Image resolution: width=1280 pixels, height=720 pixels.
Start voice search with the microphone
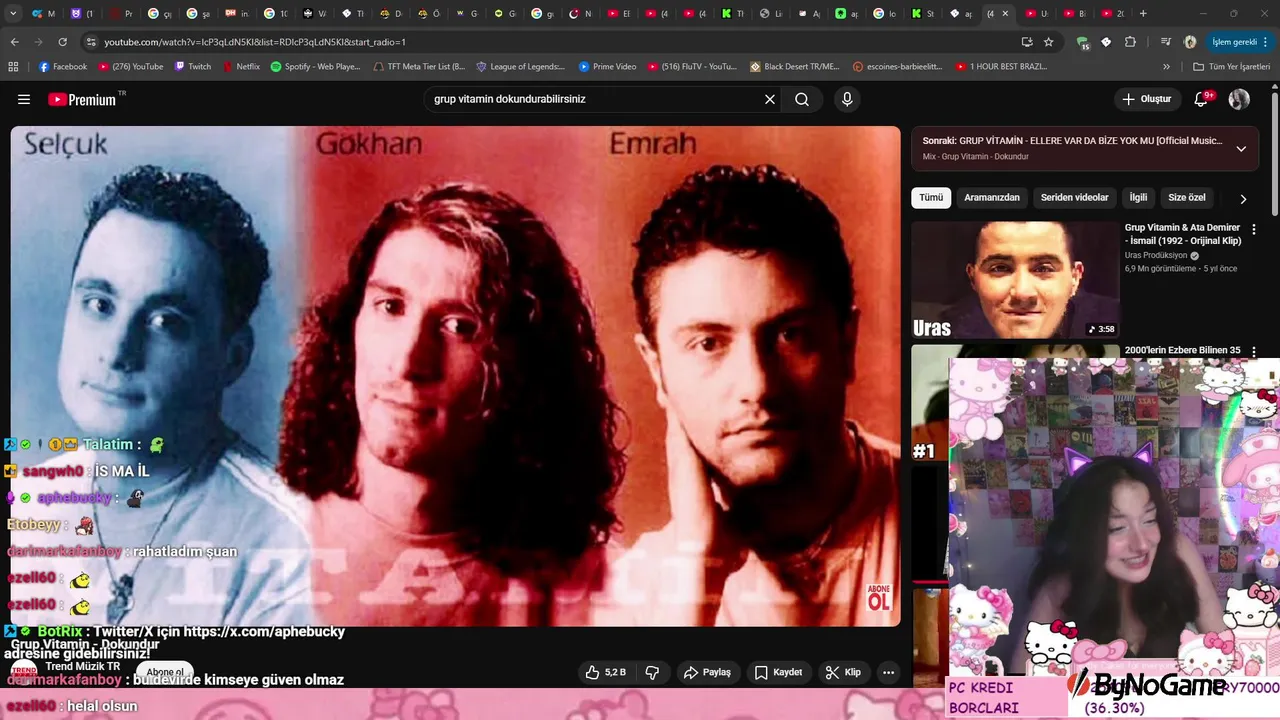(x=847, y=99)
